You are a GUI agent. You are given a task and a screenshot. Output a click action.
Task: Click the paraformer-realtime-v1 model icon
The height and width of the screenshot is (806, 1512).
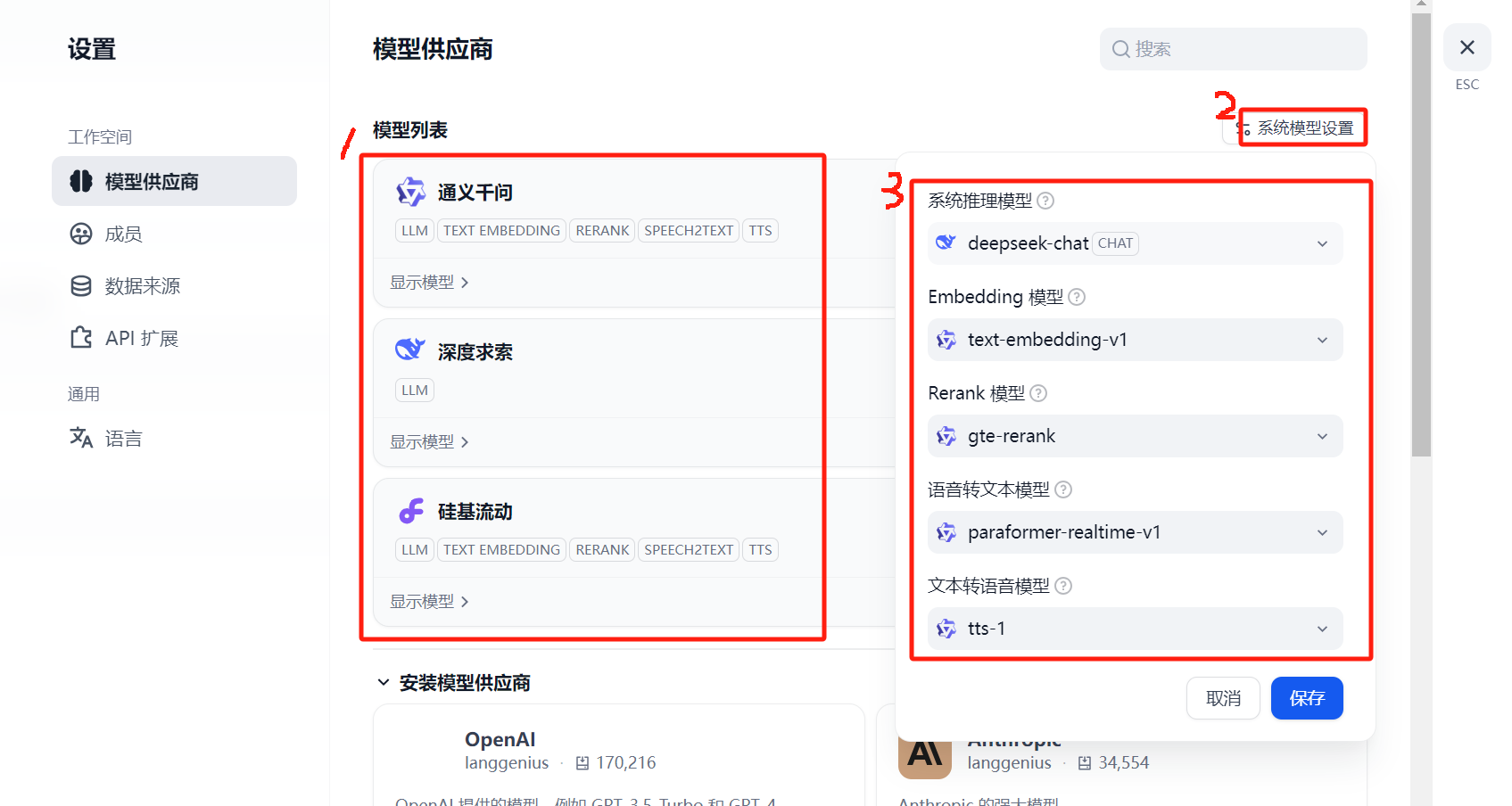(x=946, y=532)
